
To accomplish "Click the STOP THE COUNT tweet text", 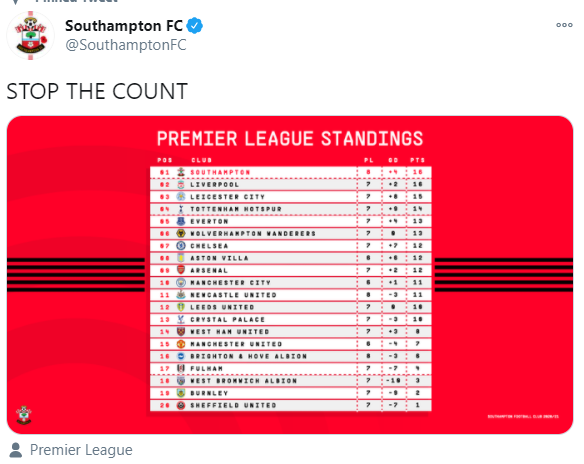I will (97, 92).
